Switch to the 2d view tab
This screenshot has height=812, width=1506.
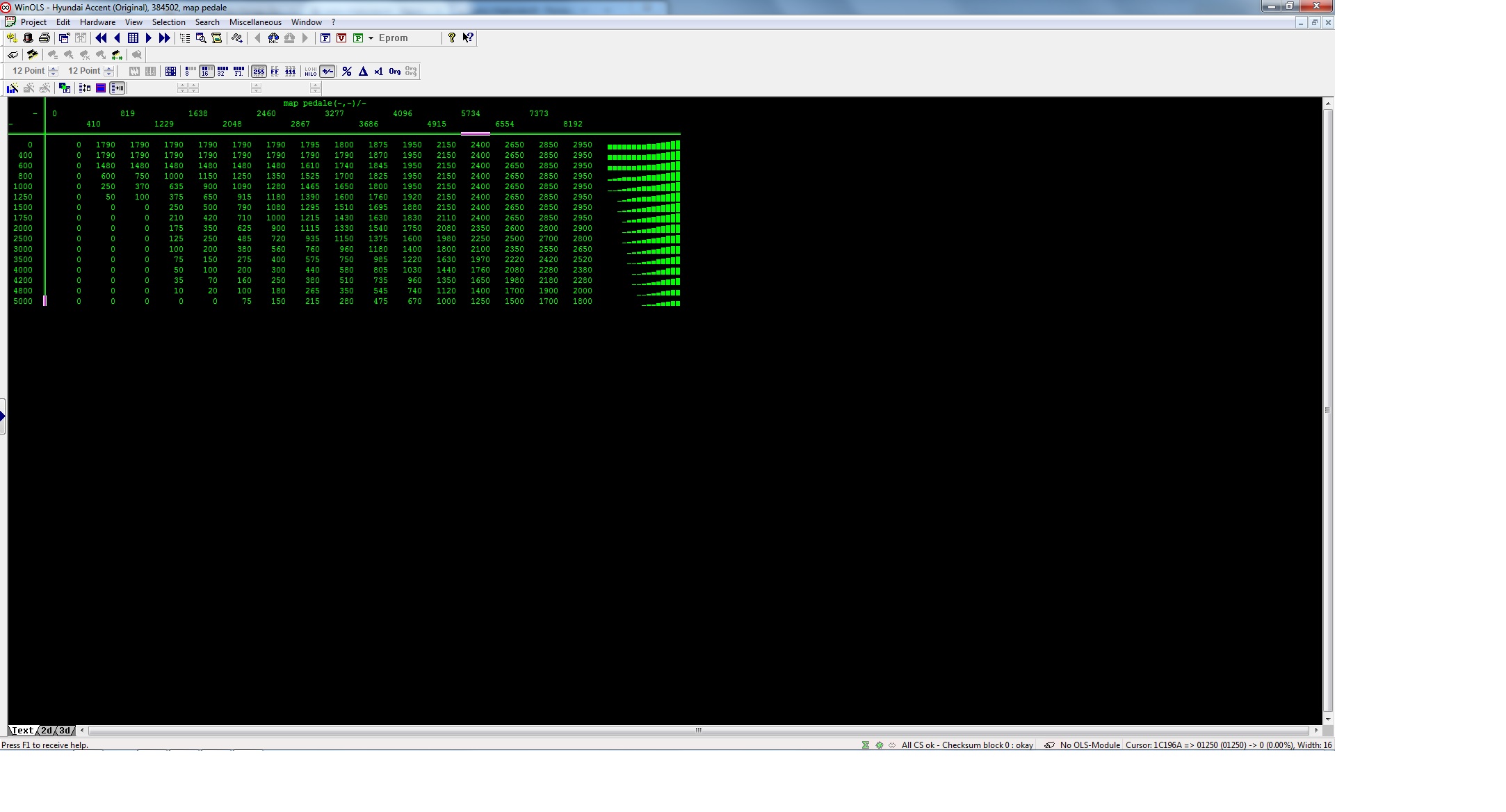click(x=46, y=731)
